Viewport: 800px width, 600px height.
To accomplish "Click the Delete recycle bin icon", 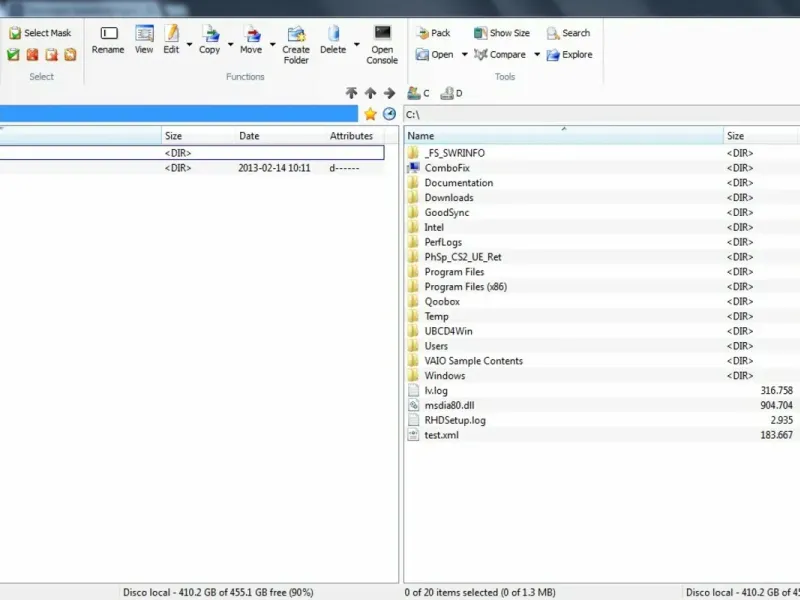I will (333, 33).
